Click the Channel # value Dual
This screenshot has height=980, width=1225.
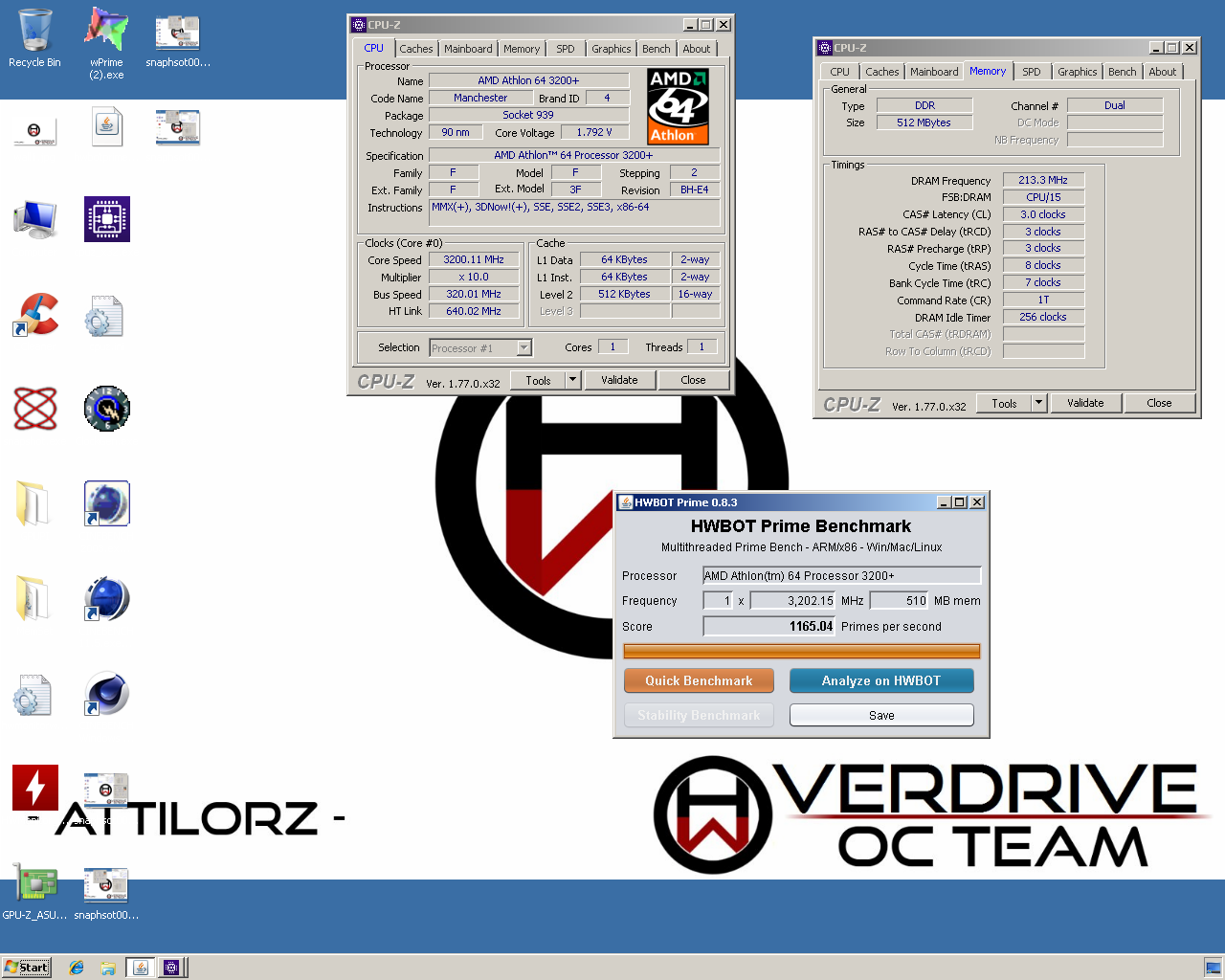[1115, 105]
